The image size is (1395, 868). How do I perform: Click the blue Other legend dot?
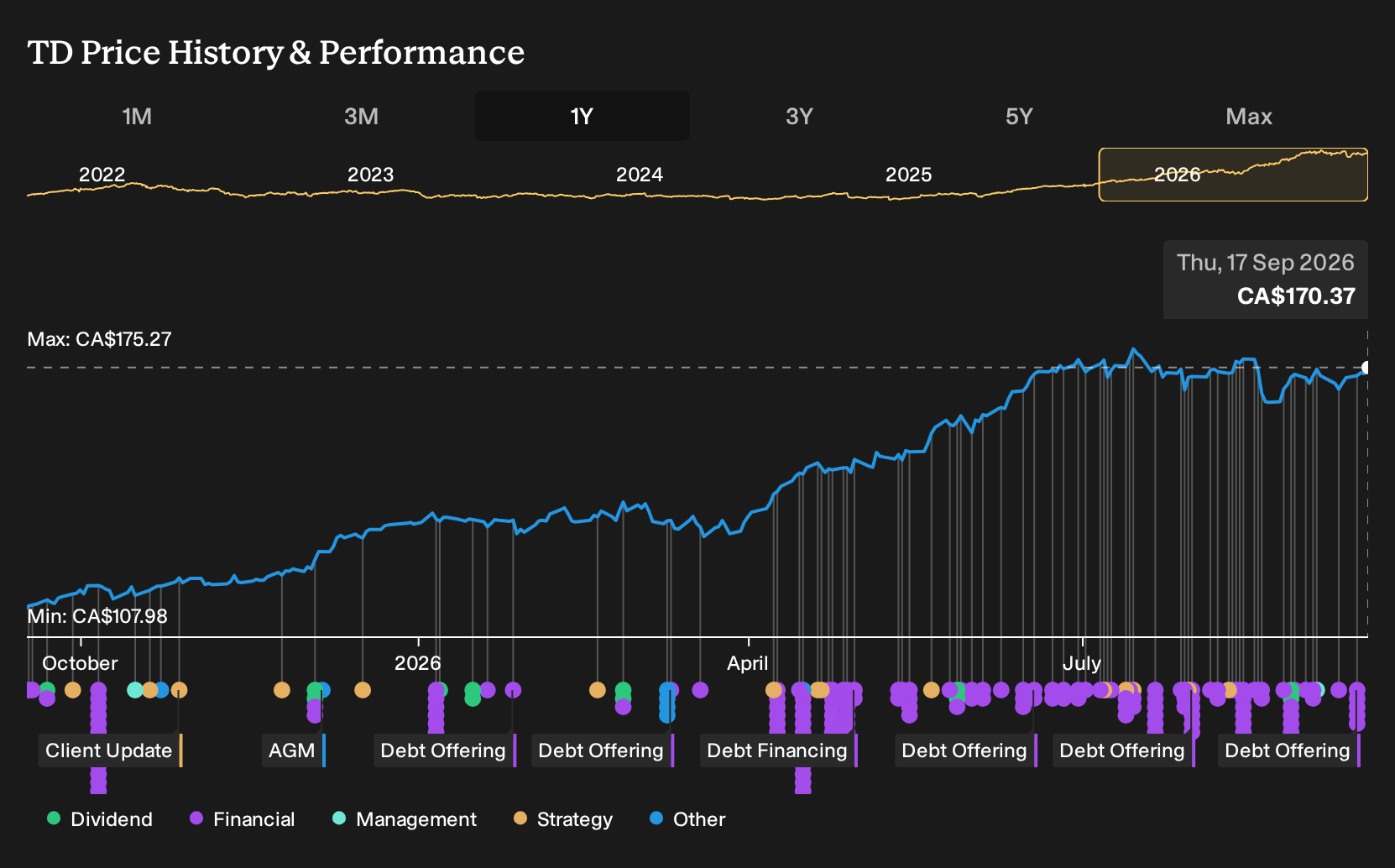(x=656, y=818)
